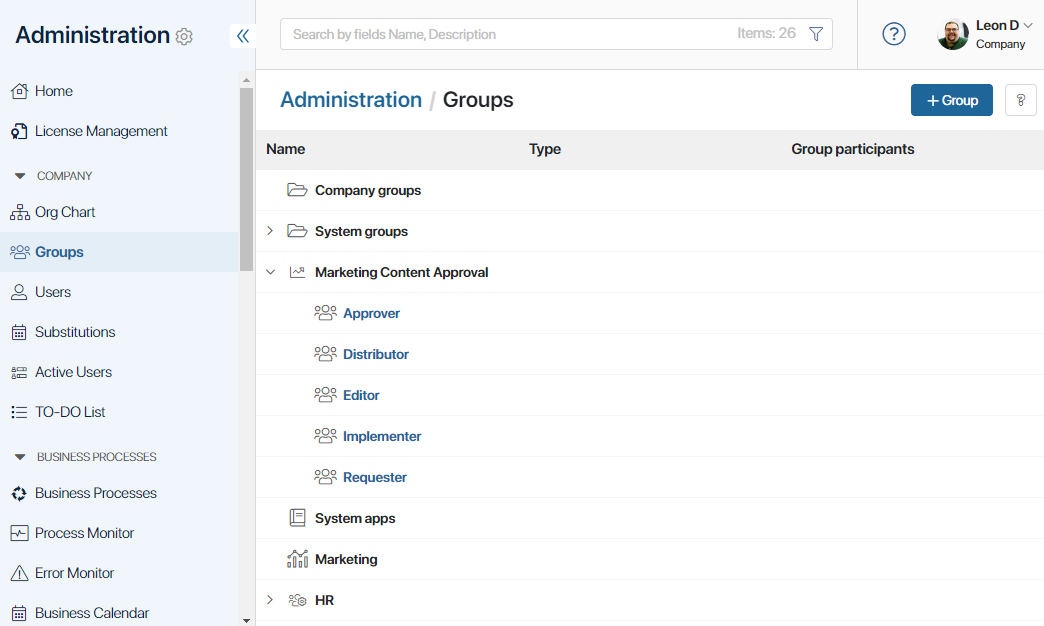Viewport: 1044px width, 626px height.
Task: Click the sidebar scroll up arrow
Action: [246, 80]
